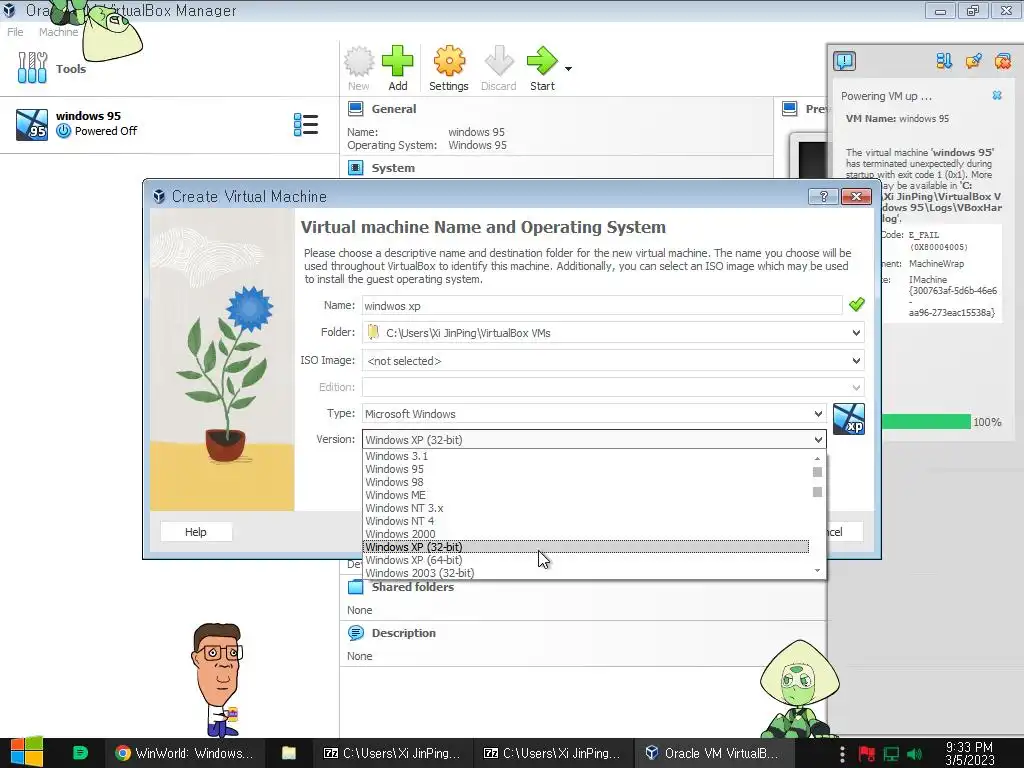Open the Windows Start button
1024x768 pixels.
point(27,753)
